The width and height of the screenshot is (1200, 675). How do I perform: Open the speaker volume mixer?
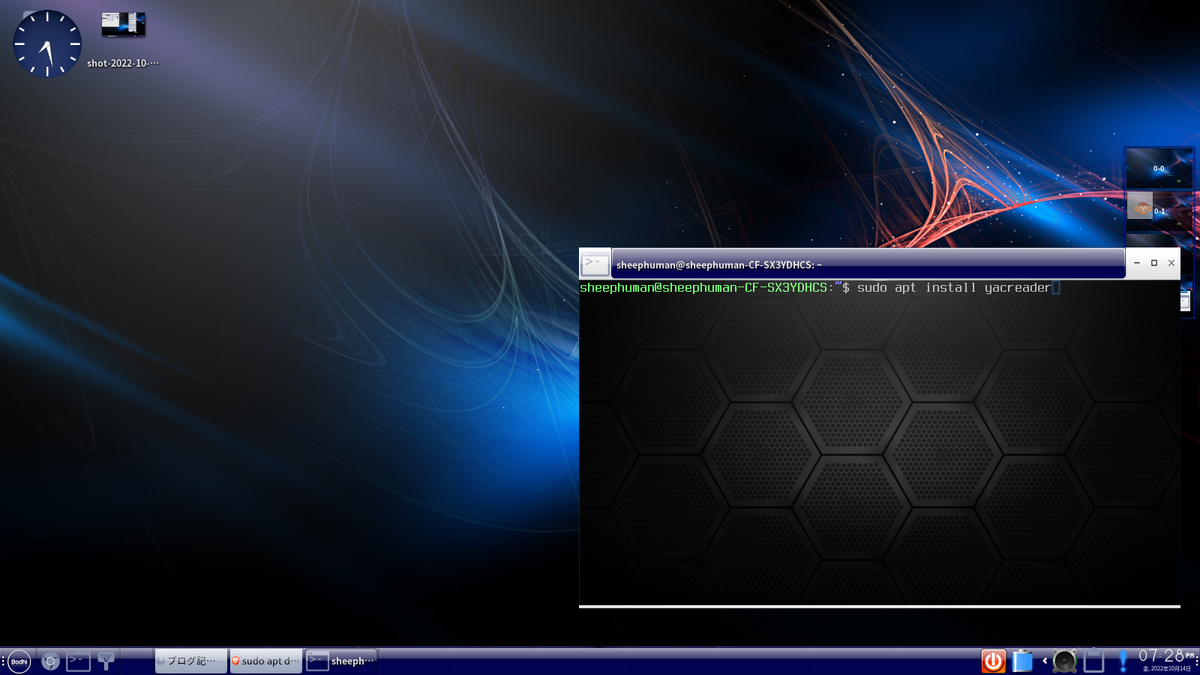[x=1065, y=661]
